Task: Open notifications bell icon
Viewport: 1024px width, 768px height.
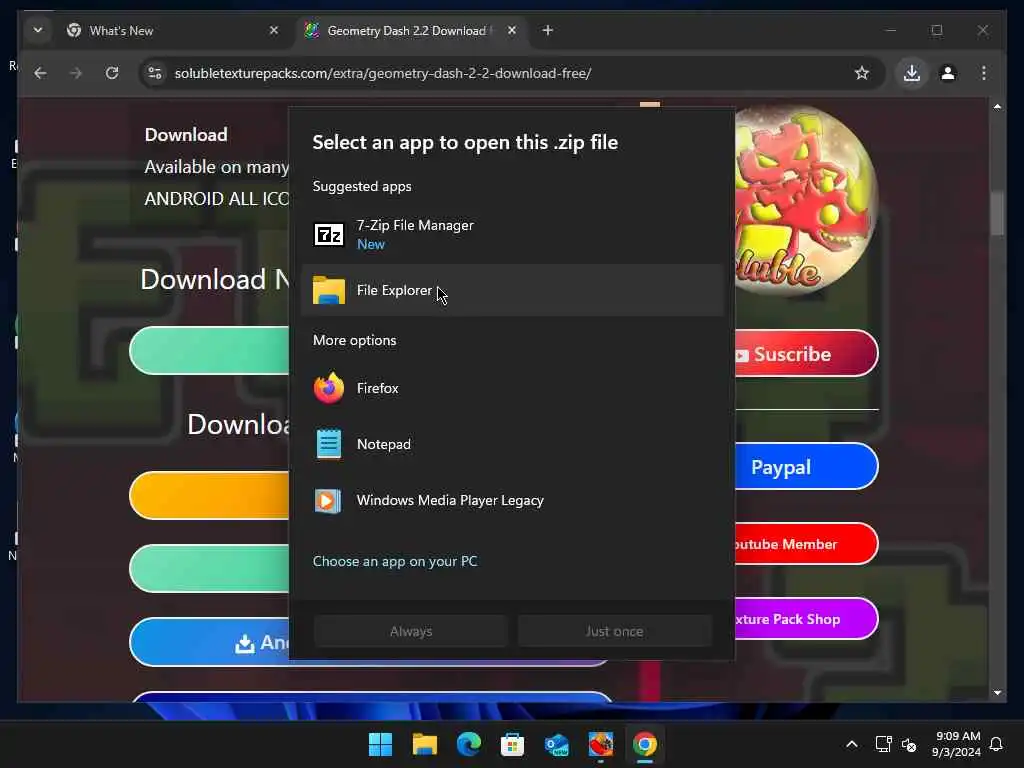Action: [x=997, y=744]
